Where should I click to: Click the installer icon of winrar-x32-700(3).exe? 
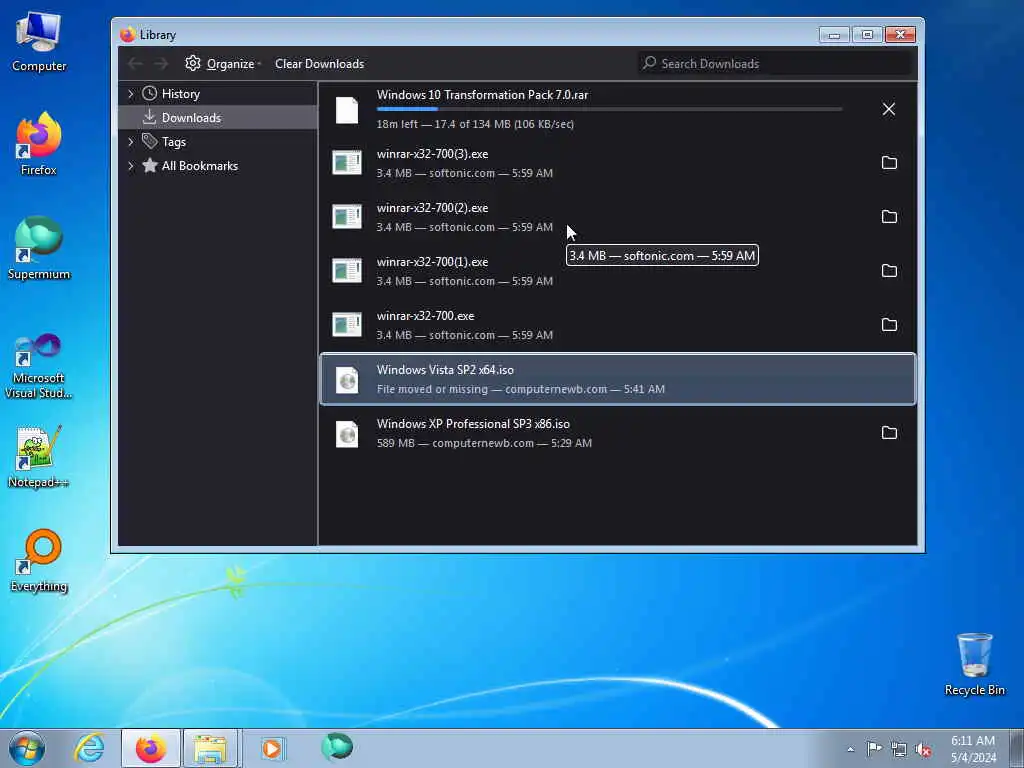[347, 163]
